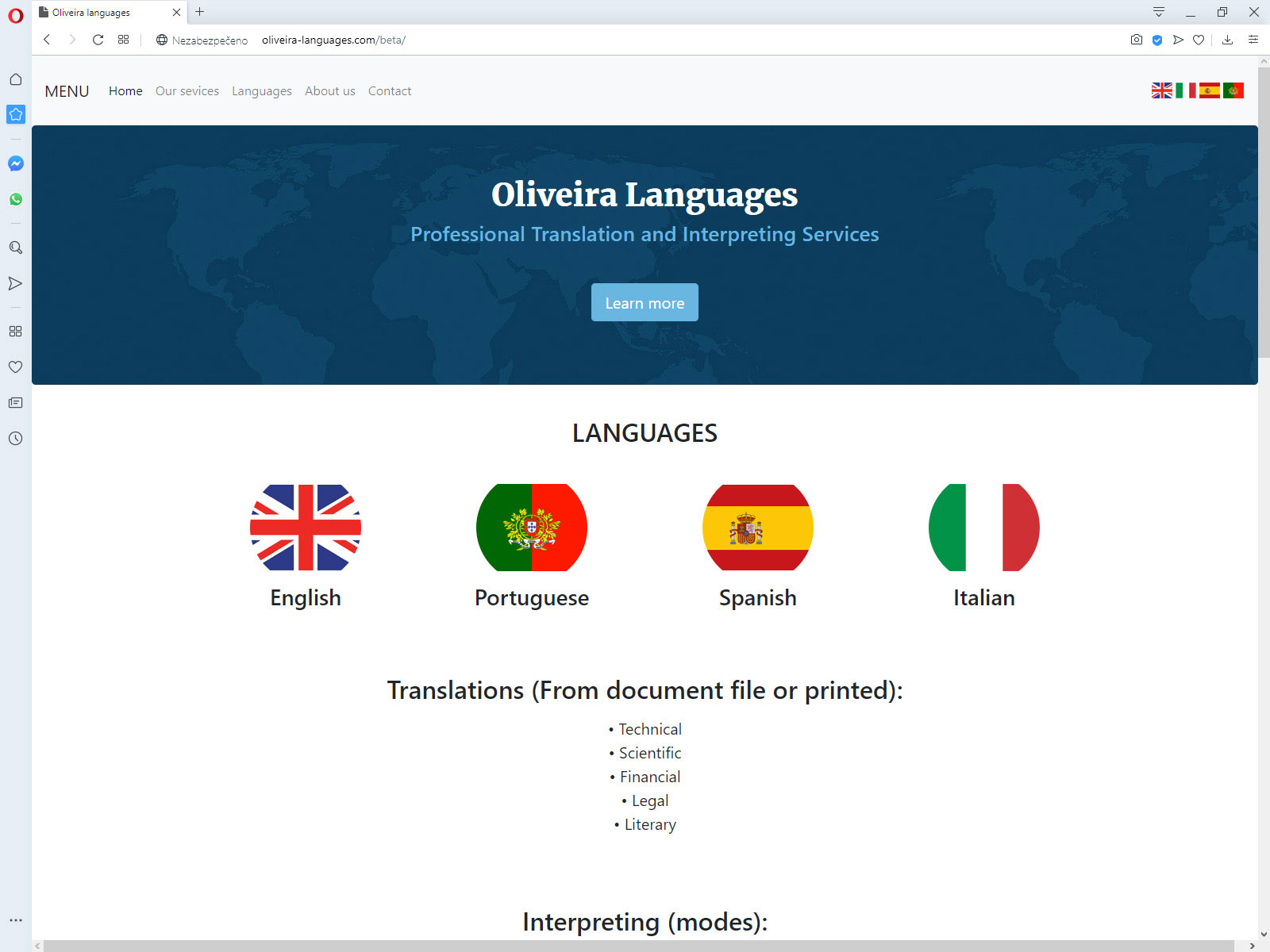
Task: Open tab grid icon next to reload
Action: pyautogui.click(x=123, y=40)
